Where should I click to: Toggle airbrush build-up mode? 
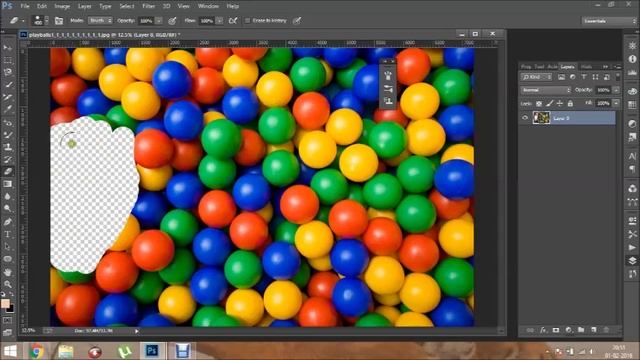pyautogui.click(x=233, y=20)
